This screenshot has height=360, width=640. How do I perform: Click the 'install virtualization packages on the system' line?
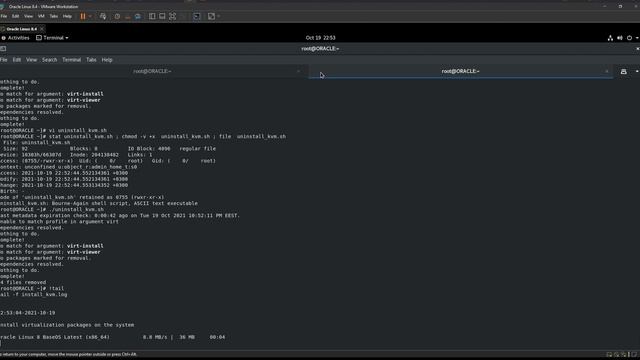[67, 325]
